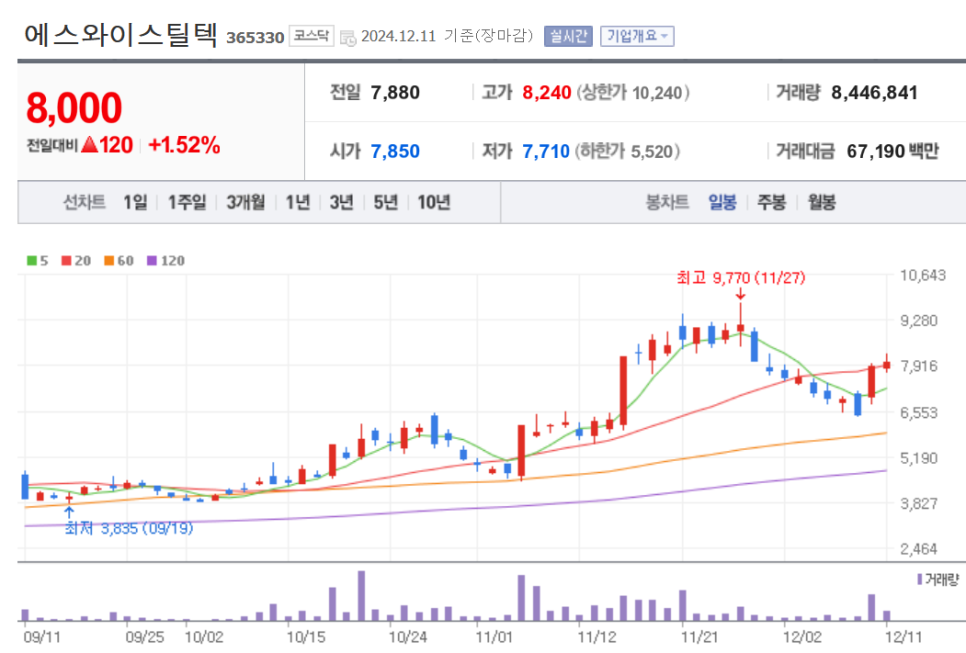
Task: Click the 7,916 price axis label
Action: [919, 367]
